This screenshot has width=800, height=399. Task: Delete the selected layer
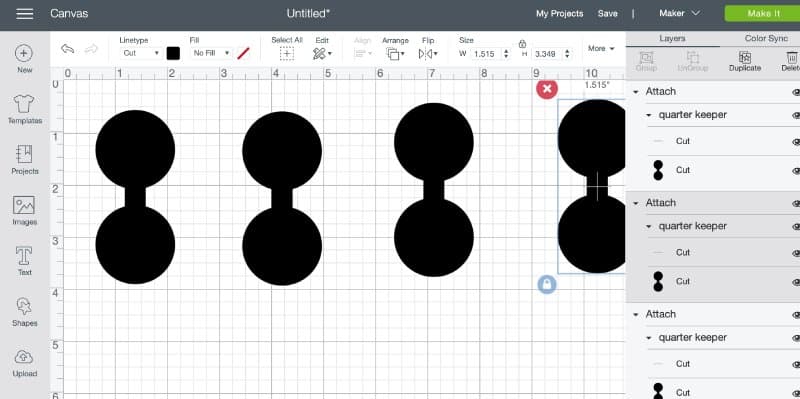791,61
